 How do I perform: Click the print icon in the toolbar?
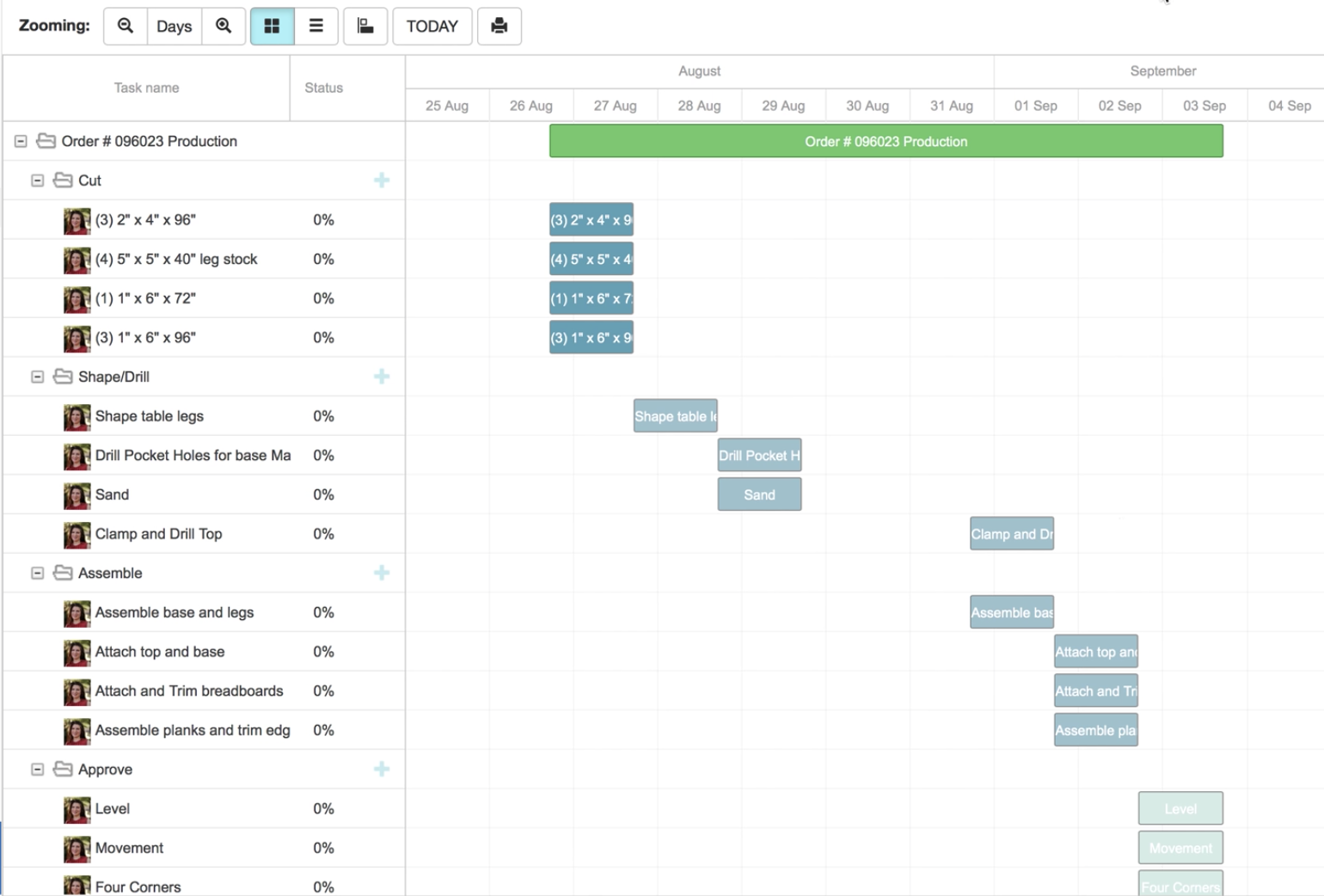(x=500, y=26)
